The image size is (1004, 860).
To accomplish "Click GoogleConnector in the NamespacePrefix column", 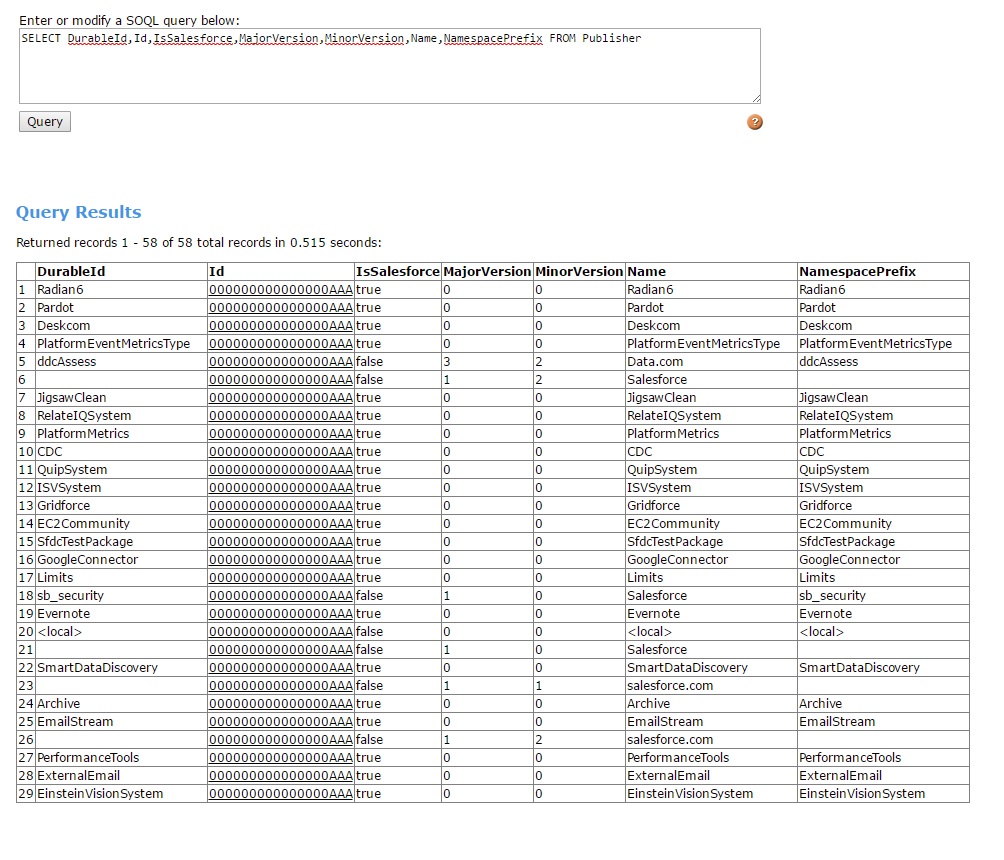I will coord(850,559).
